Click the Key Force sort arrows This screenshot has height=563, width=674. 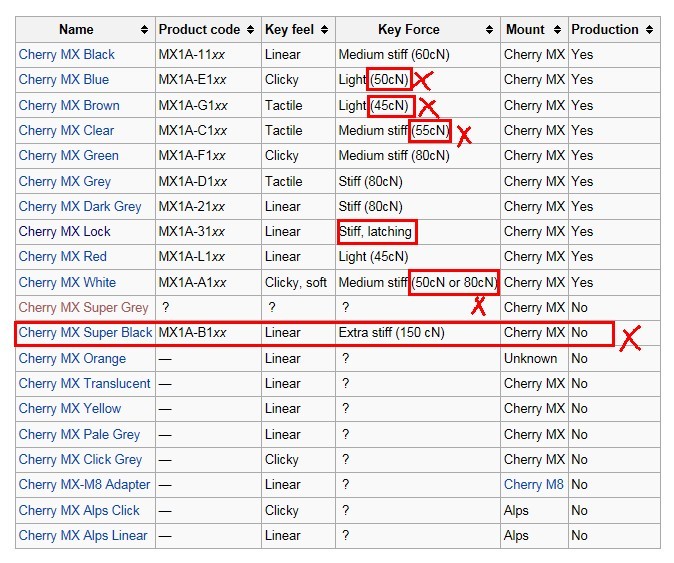(x=490, y=30)
